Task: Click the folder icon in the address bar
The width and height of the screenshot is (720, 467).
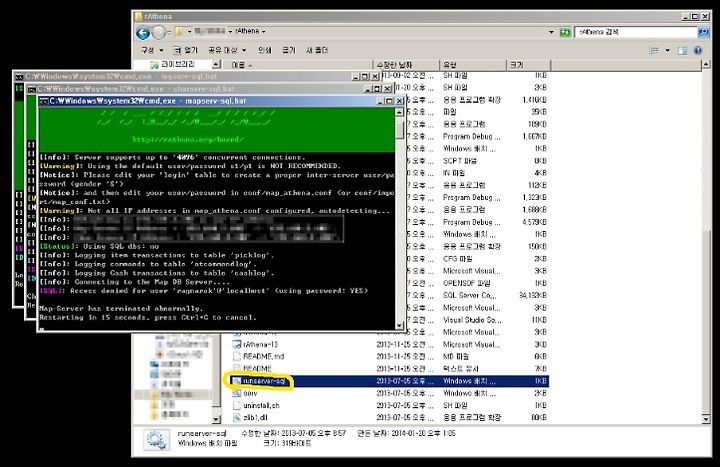Action: point(180,31)
